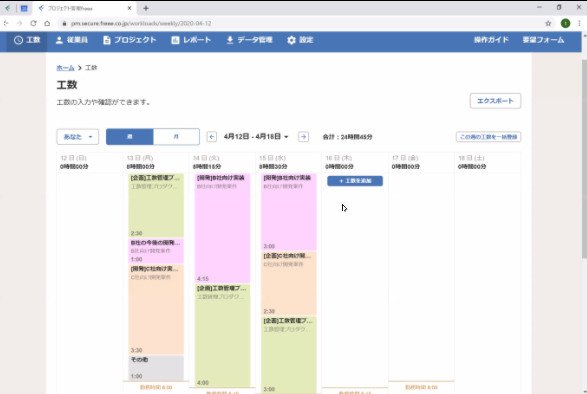Screen dimensions: 587x394
Task: Open the 操作ガイド operation guide link
Action: tap(491, 40)
